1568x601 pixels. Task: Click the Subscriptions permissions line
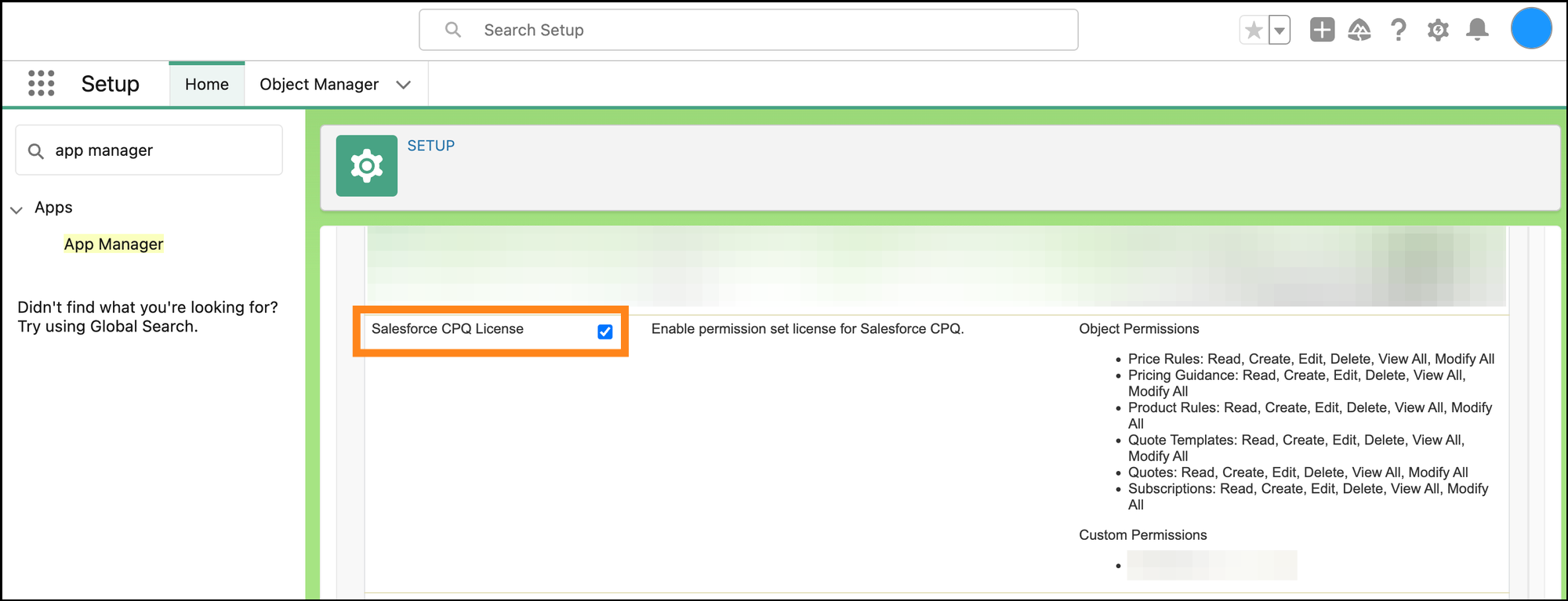1308,496
